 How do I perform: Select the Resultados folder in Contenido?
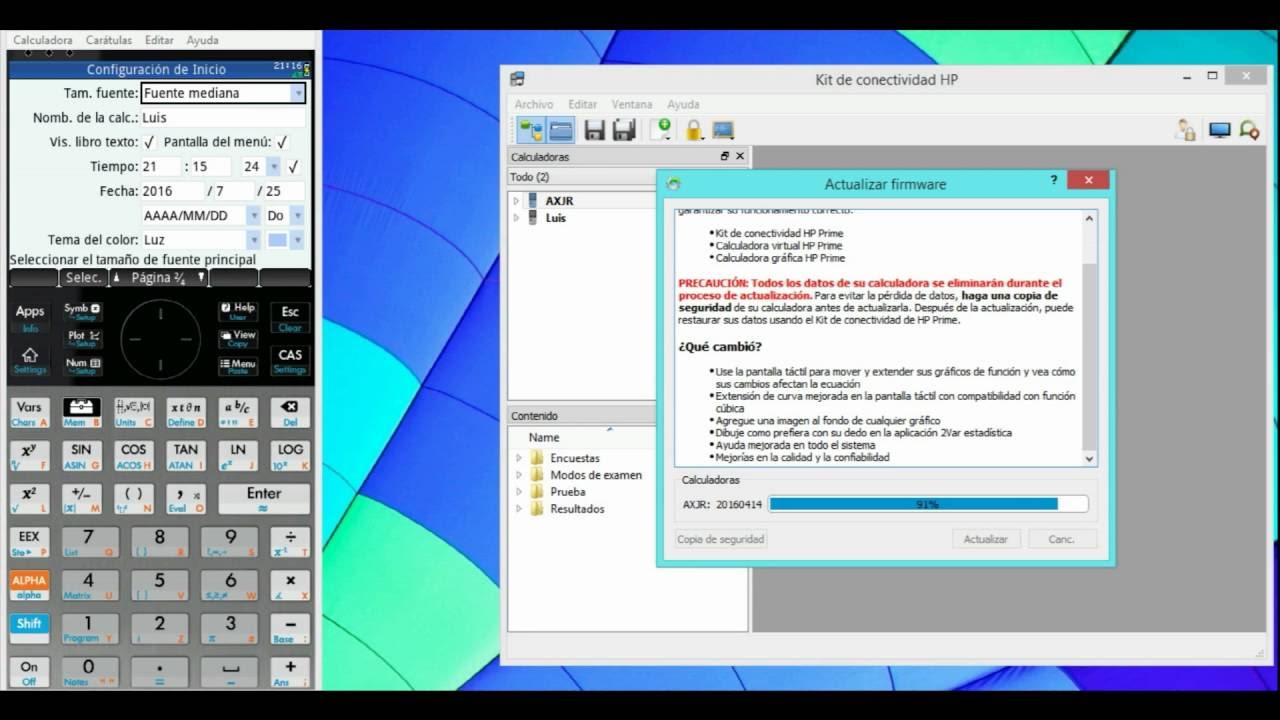coord(577,509)
